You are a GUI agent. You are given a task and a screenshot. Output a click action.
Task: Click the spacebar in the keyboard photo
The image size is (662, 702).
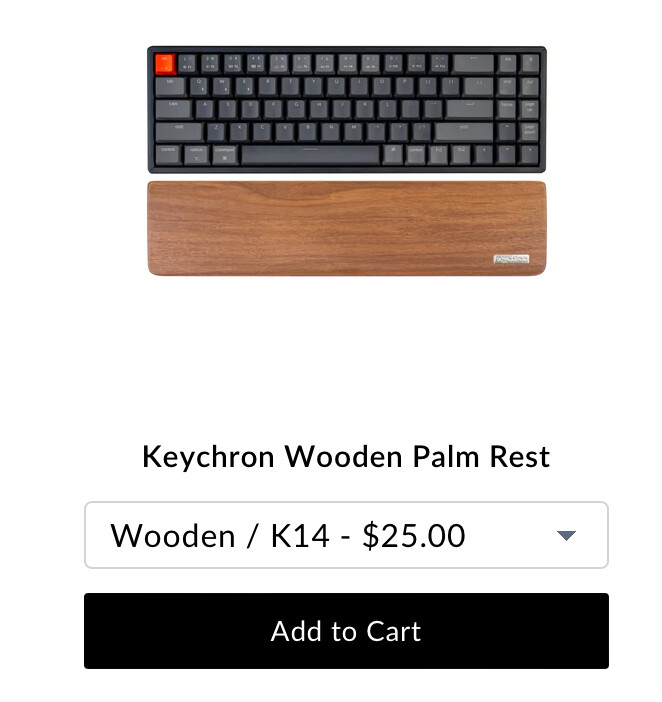[311, 155]
